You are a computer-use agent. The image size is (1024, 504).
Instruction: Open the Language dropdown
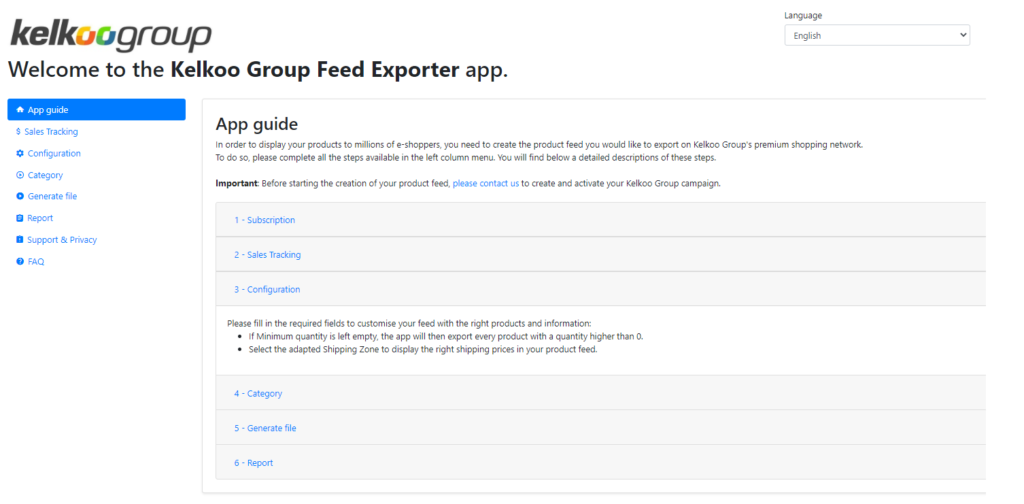click(x=877, y=35)
